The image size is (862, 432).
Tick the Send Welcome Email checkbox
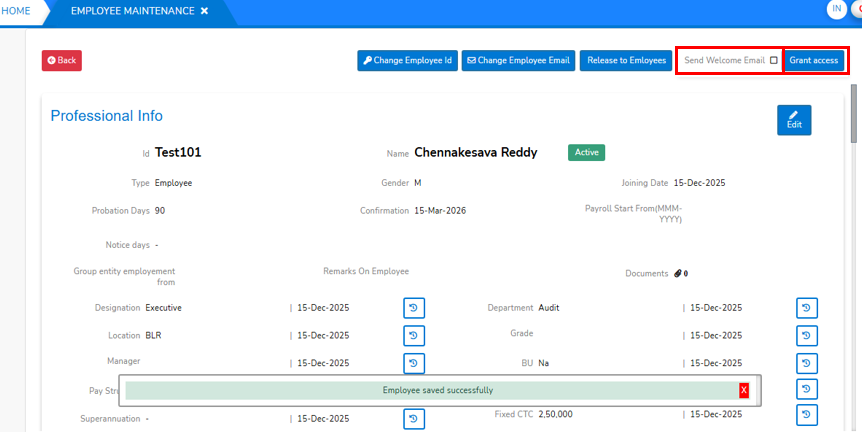pos(773,61)
